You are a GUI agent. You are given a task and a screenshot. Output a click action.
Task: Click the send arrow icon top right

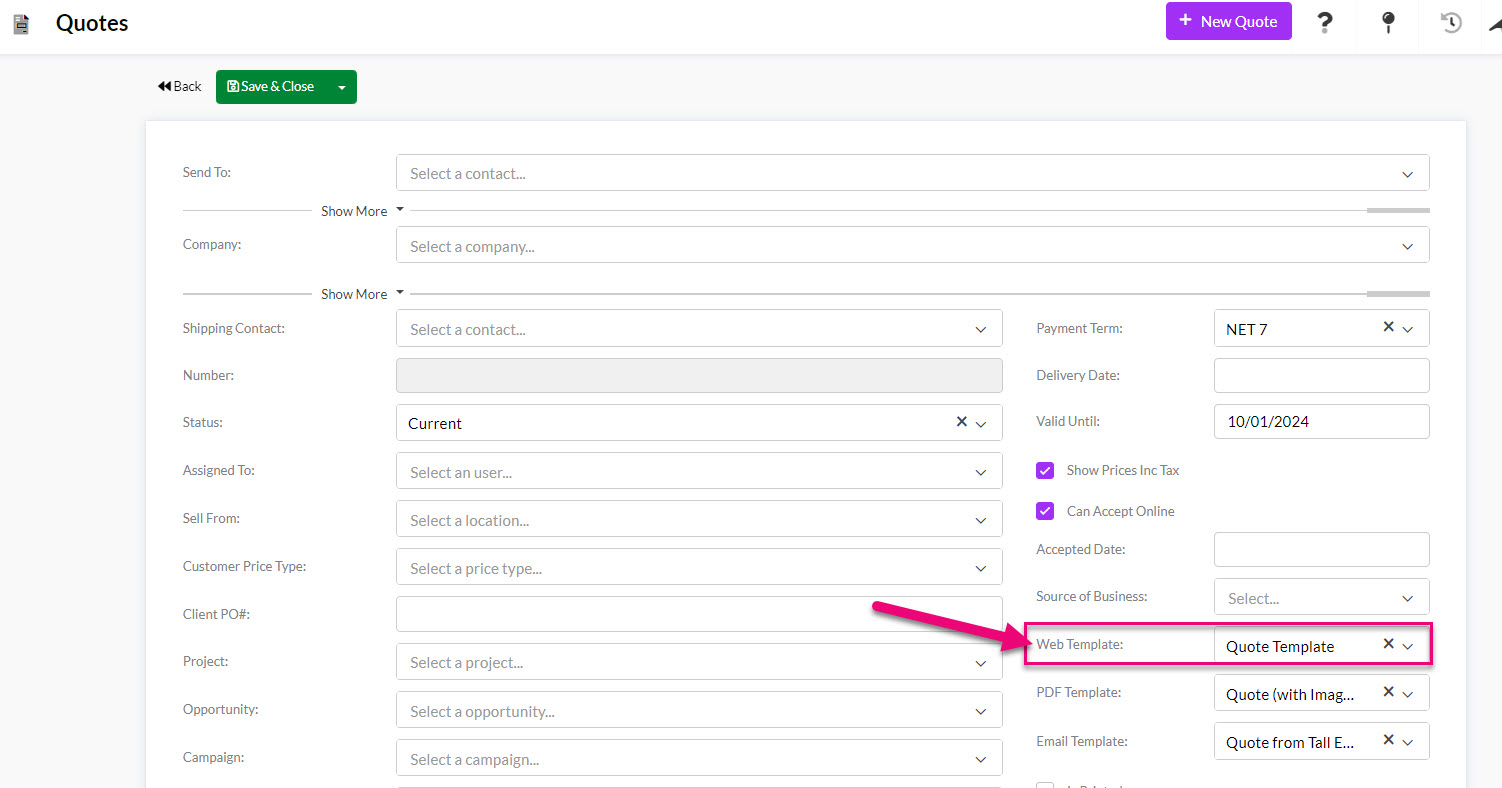[1493, 21]
